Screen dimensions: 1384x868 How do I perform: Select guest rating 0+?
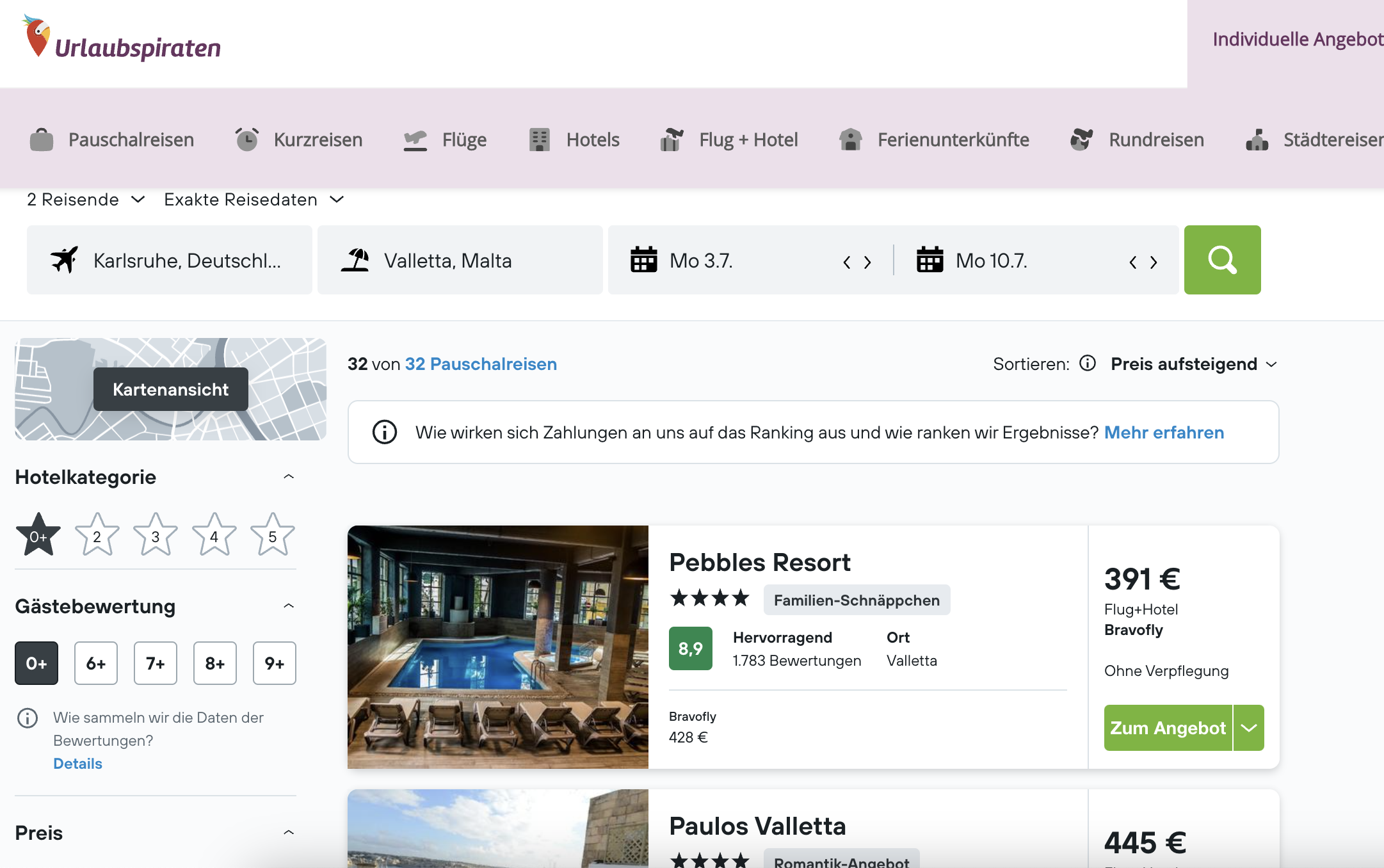36,663
